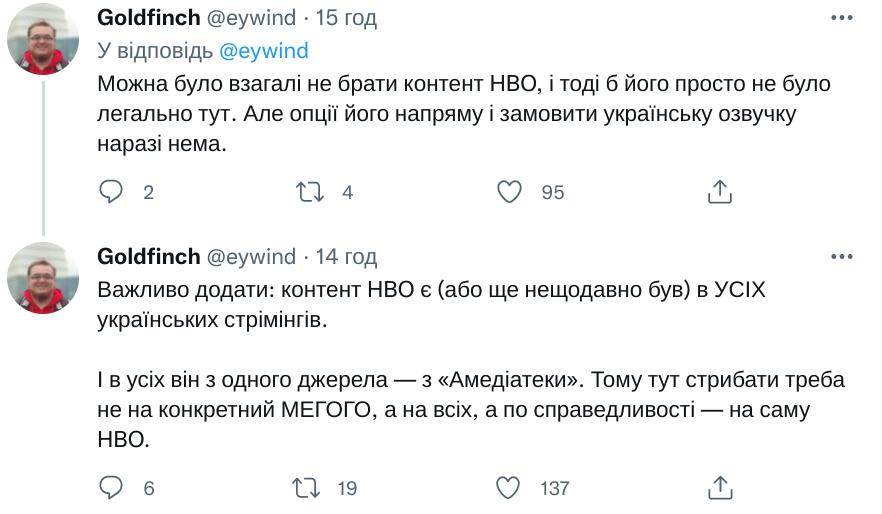Image resolution: width=882 pixels, height=514 pixels.
Task: Reply to the second tweet about Амедіатека
Action: [111, 487]
